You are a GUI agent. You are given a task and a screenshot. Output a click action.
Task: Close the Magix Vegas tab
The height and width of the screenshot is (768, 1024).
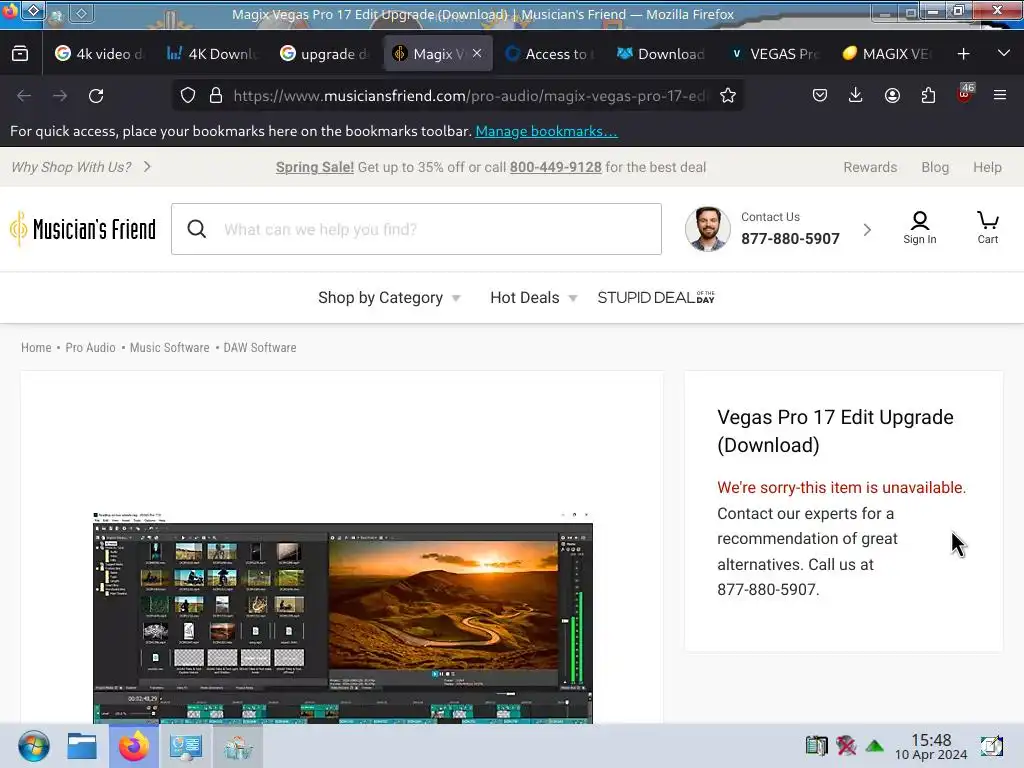[477, 54]
